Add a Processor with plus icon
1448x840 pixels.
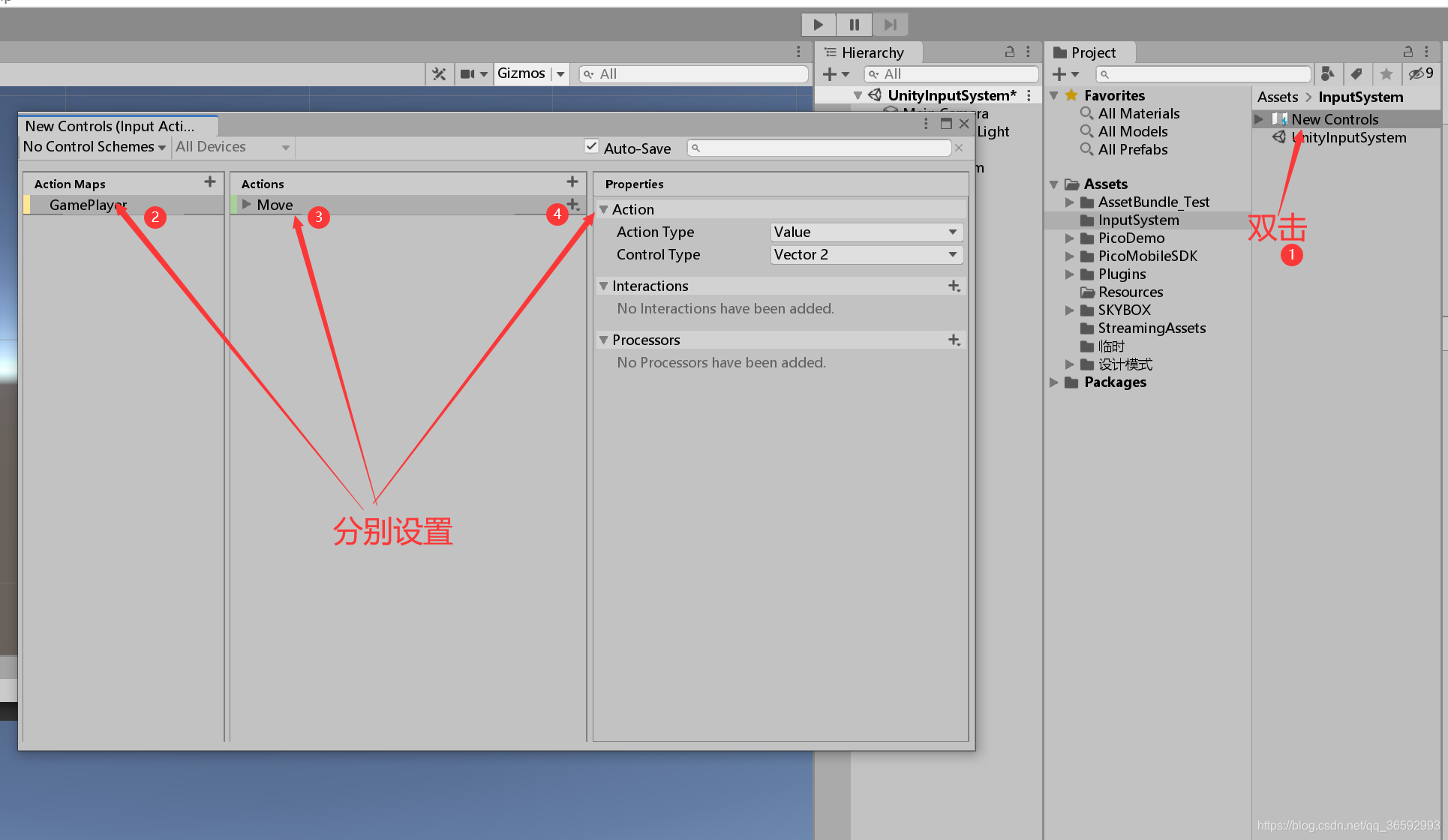954,340
